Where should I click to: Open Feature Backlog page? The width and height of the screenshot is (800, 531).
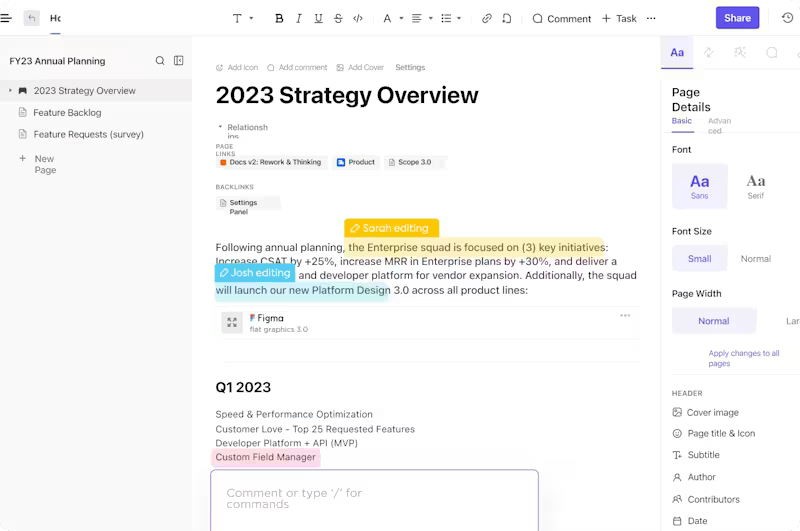tap(67, 113)
